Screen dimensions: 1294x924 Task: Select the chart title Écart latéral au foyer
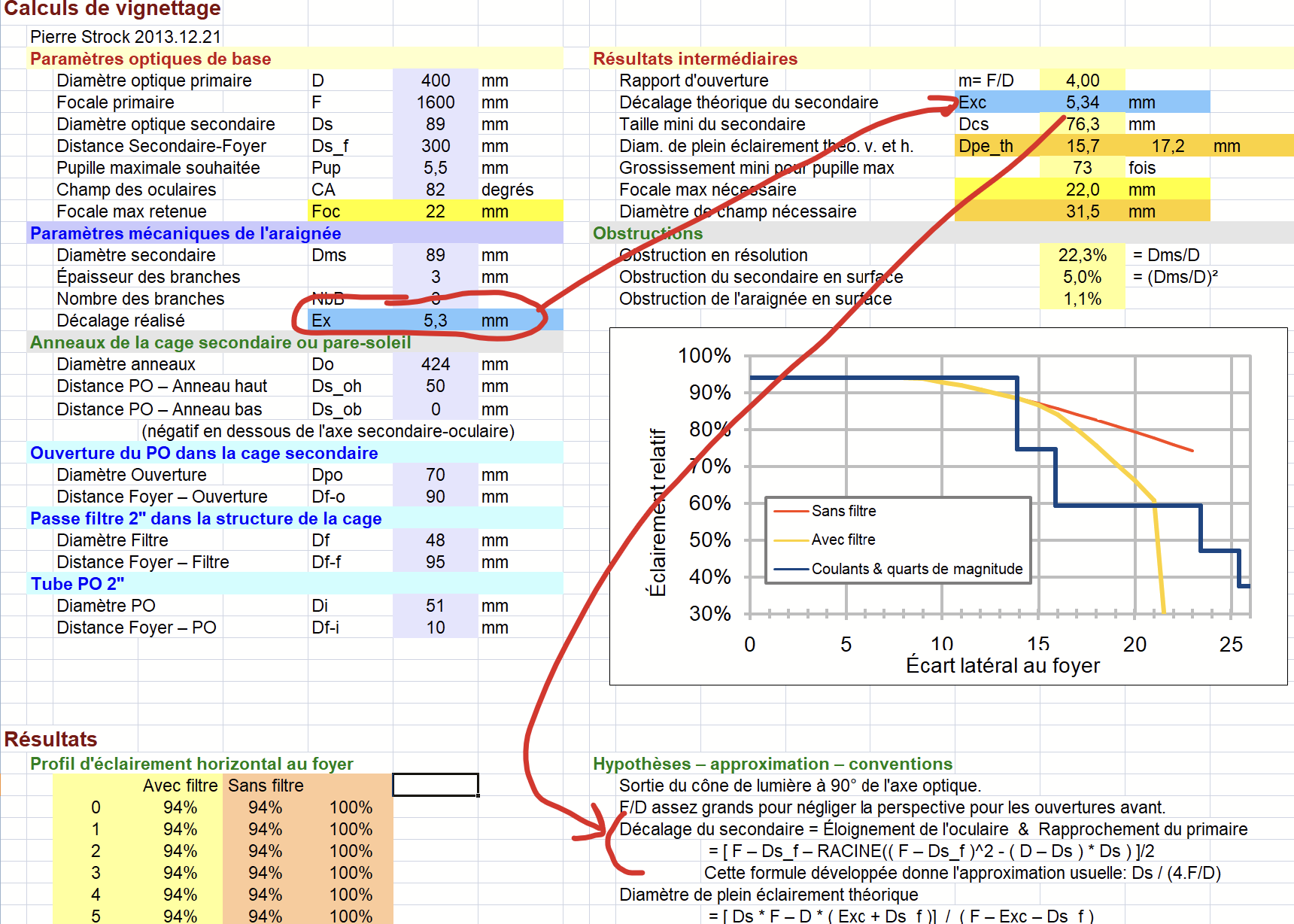click(1003, 666)
